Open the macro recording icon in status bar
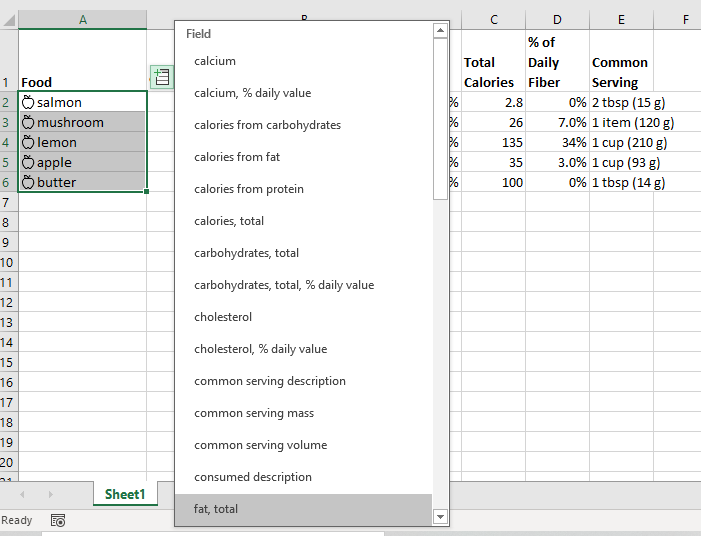 click(58, 520)
